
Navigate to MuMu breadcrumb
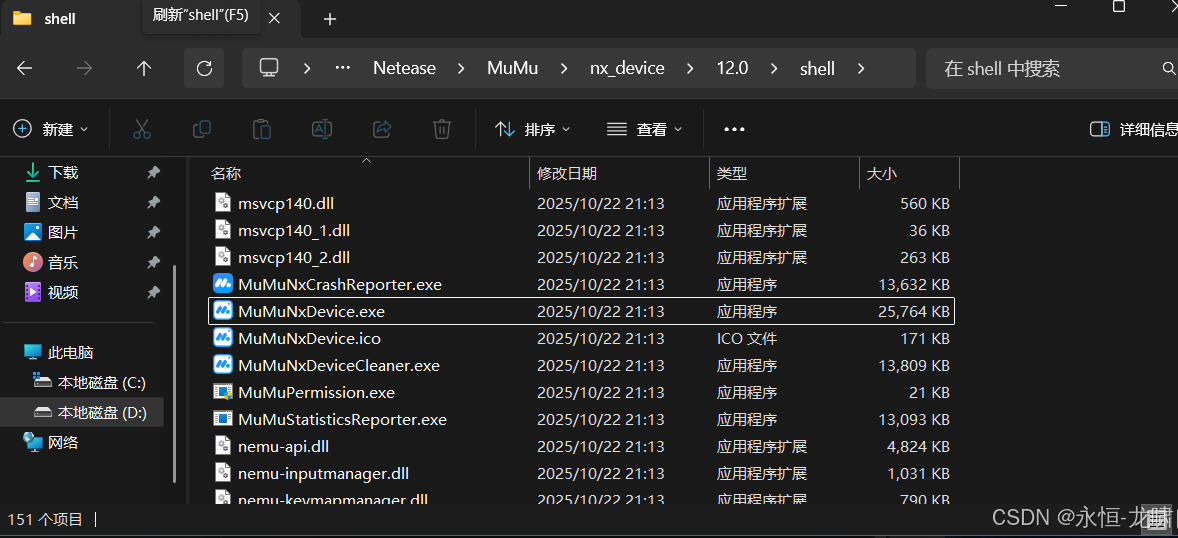512,68
